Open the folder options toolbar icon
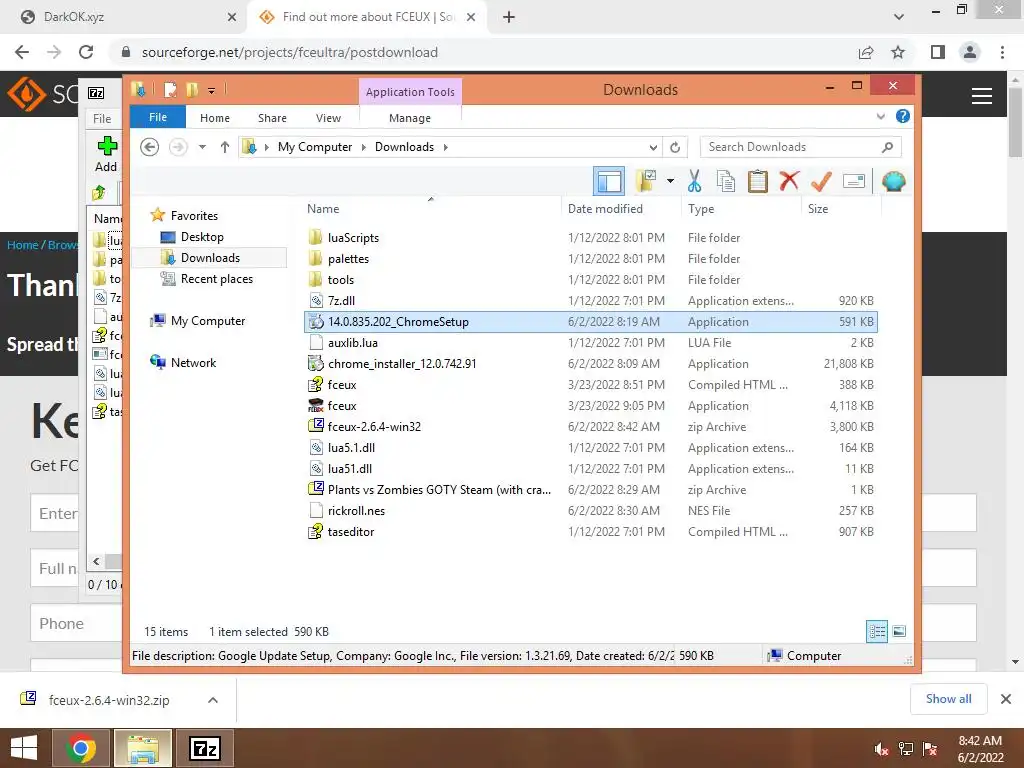 [x=646, y=181]
